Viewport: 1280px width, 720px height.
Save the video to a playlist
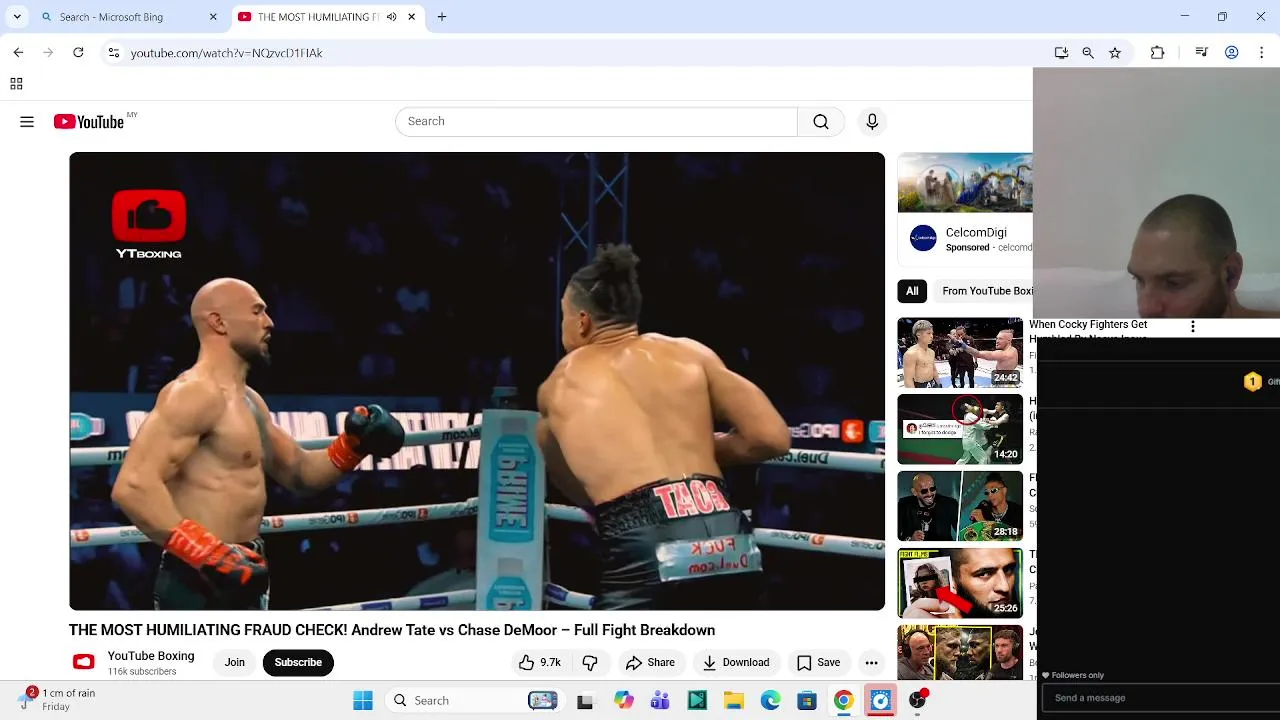point(818,662)
